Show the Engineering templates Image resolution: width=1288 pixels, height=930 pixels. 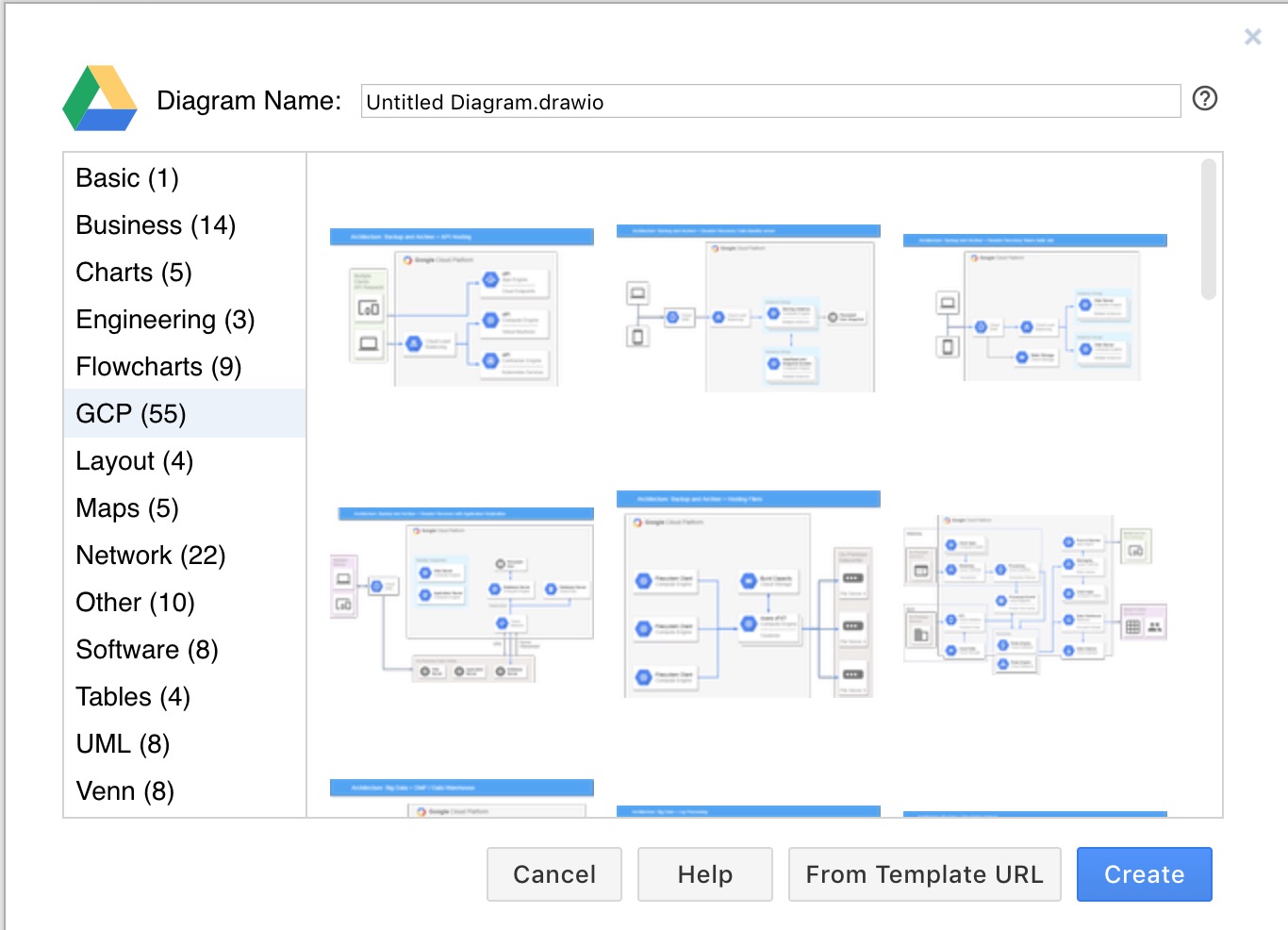164,319
